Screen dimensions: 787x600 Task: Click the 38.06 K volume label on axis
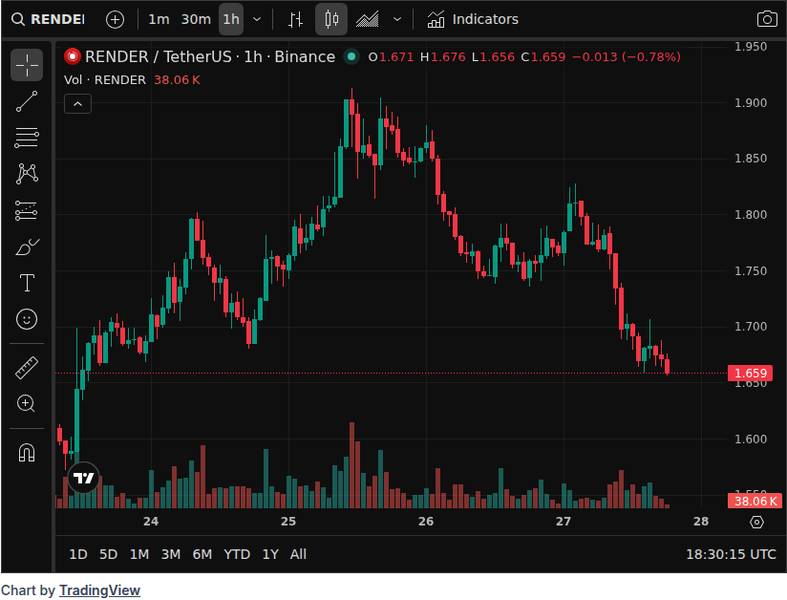755,501
